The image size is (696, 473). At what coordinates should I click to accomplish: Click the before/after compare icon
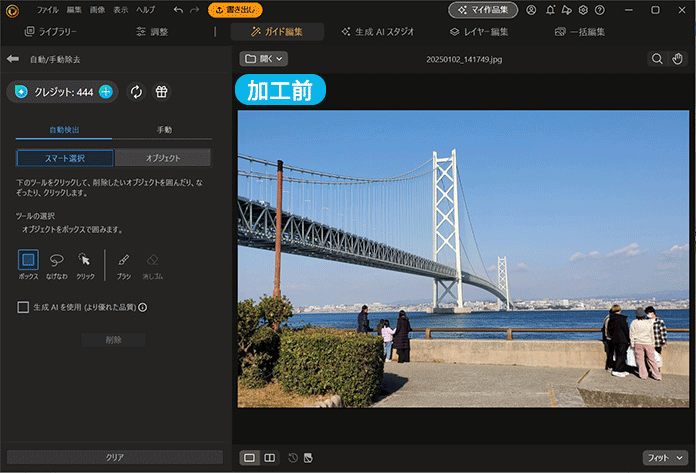pyautogui.click(x=308, y=458)
